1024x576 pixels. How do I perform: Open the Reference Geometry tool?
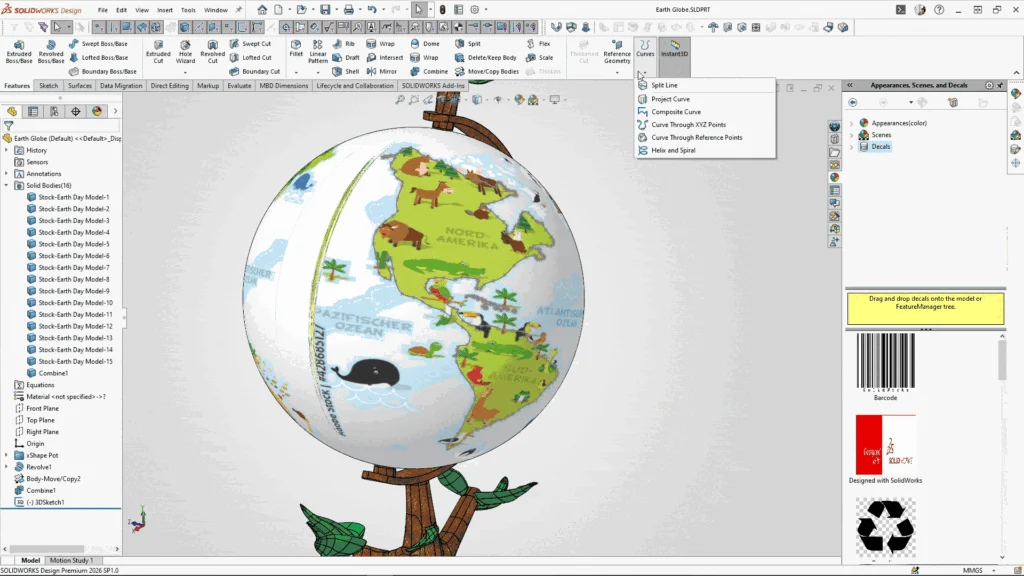coord(616,51)
